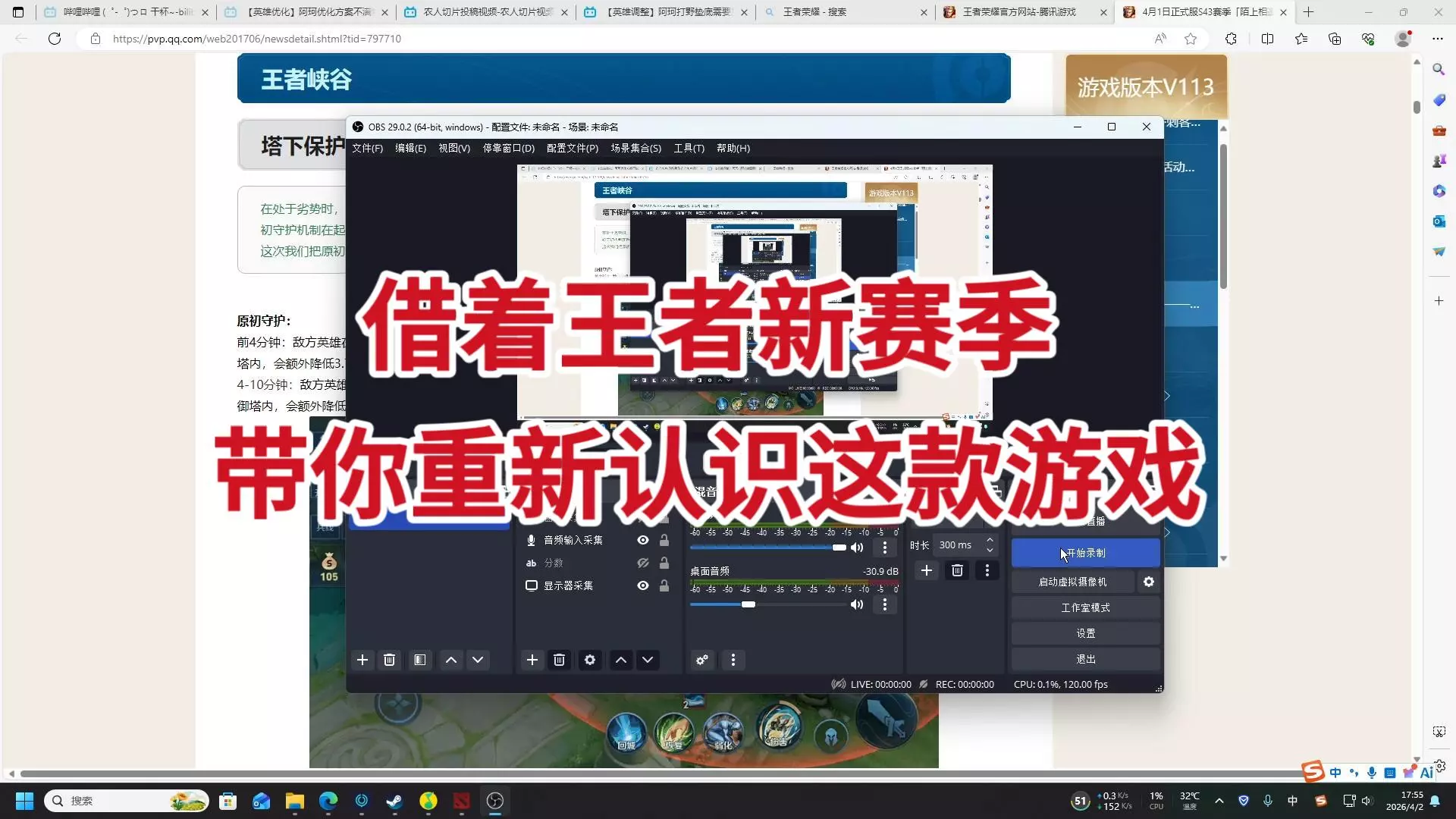This screenshot has height=819, width=1456.
Task: Open source properties gear icon
Action: 590,660
